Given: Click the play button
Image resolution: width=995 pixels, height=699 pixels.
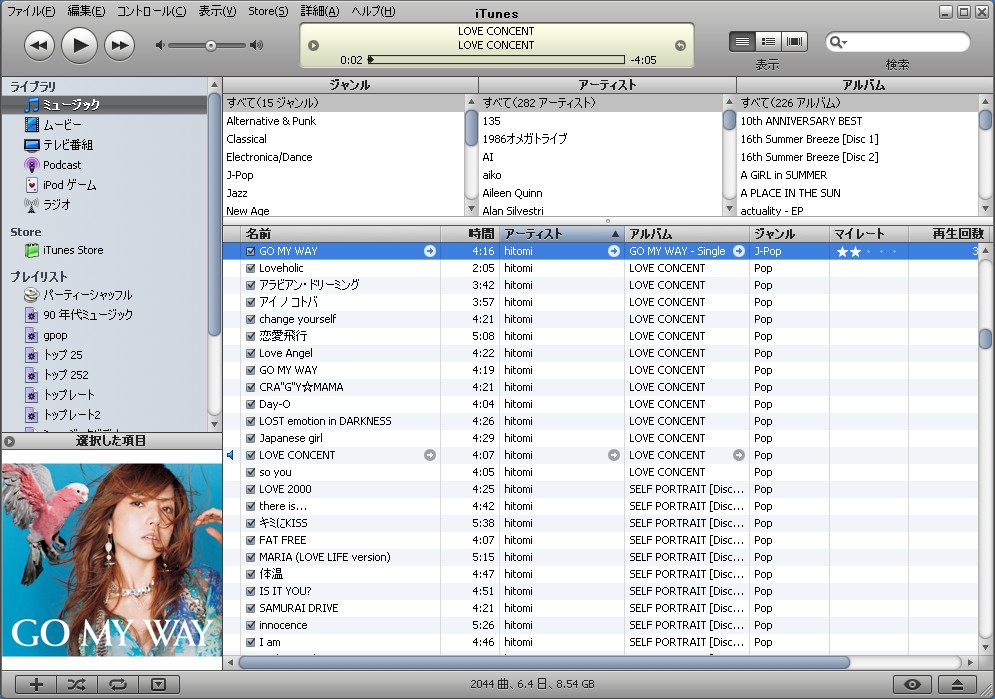Looking at the screenshot, I should point(79,46).
